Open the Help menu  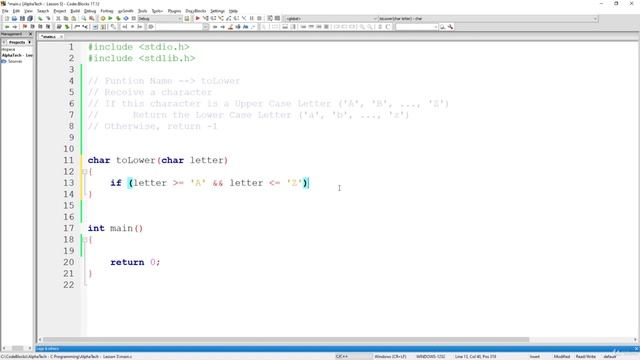(x=233, y=11)
